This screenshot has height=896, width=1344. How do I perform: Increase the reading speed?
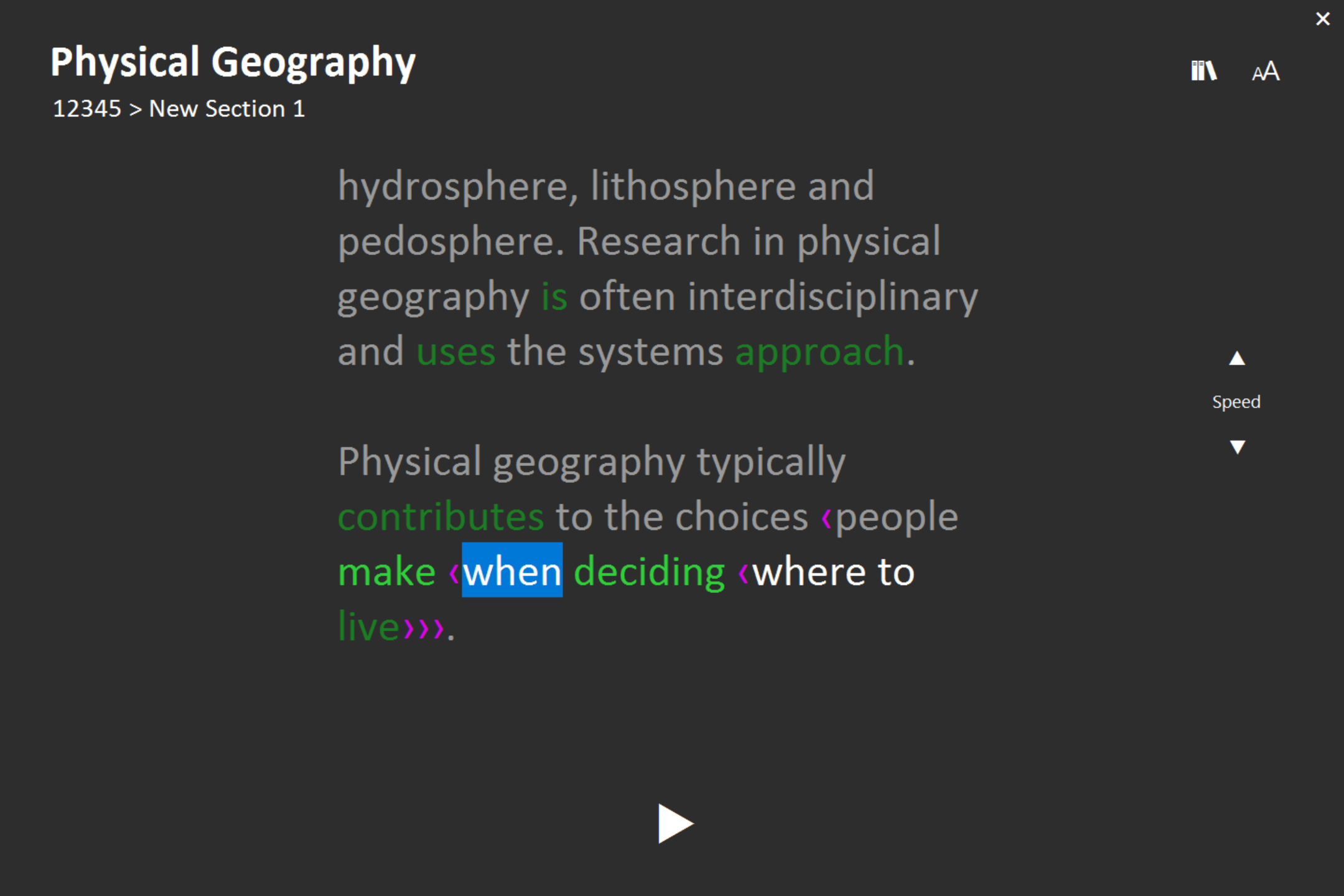point(1237,358)
